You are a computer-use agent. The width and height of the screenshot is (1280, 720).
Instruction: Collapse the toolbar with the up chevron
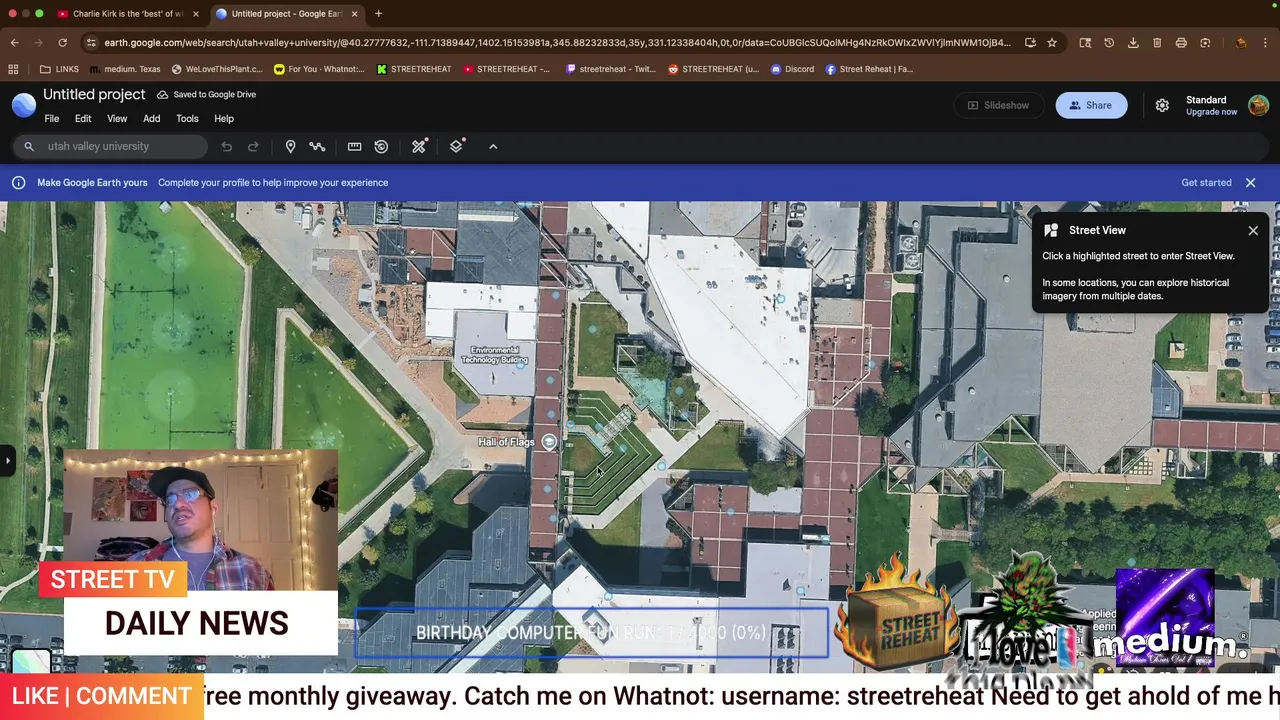pos(493,147)
